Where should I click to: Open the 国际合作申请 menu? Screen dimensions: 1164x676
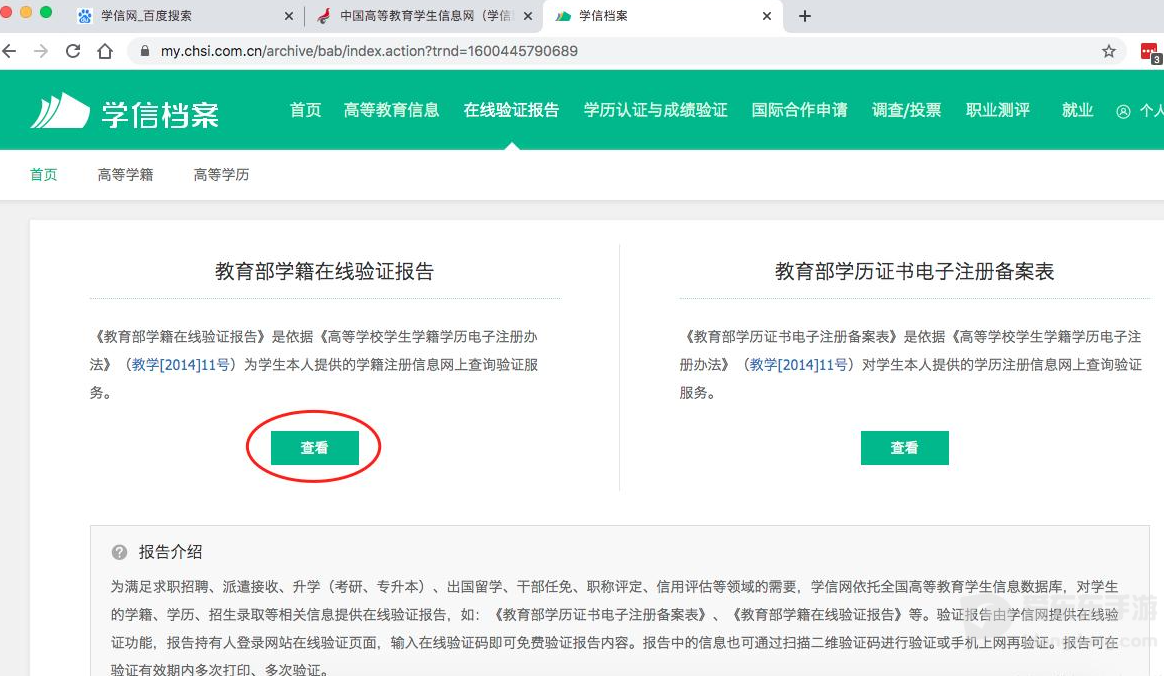pos(799,110)
